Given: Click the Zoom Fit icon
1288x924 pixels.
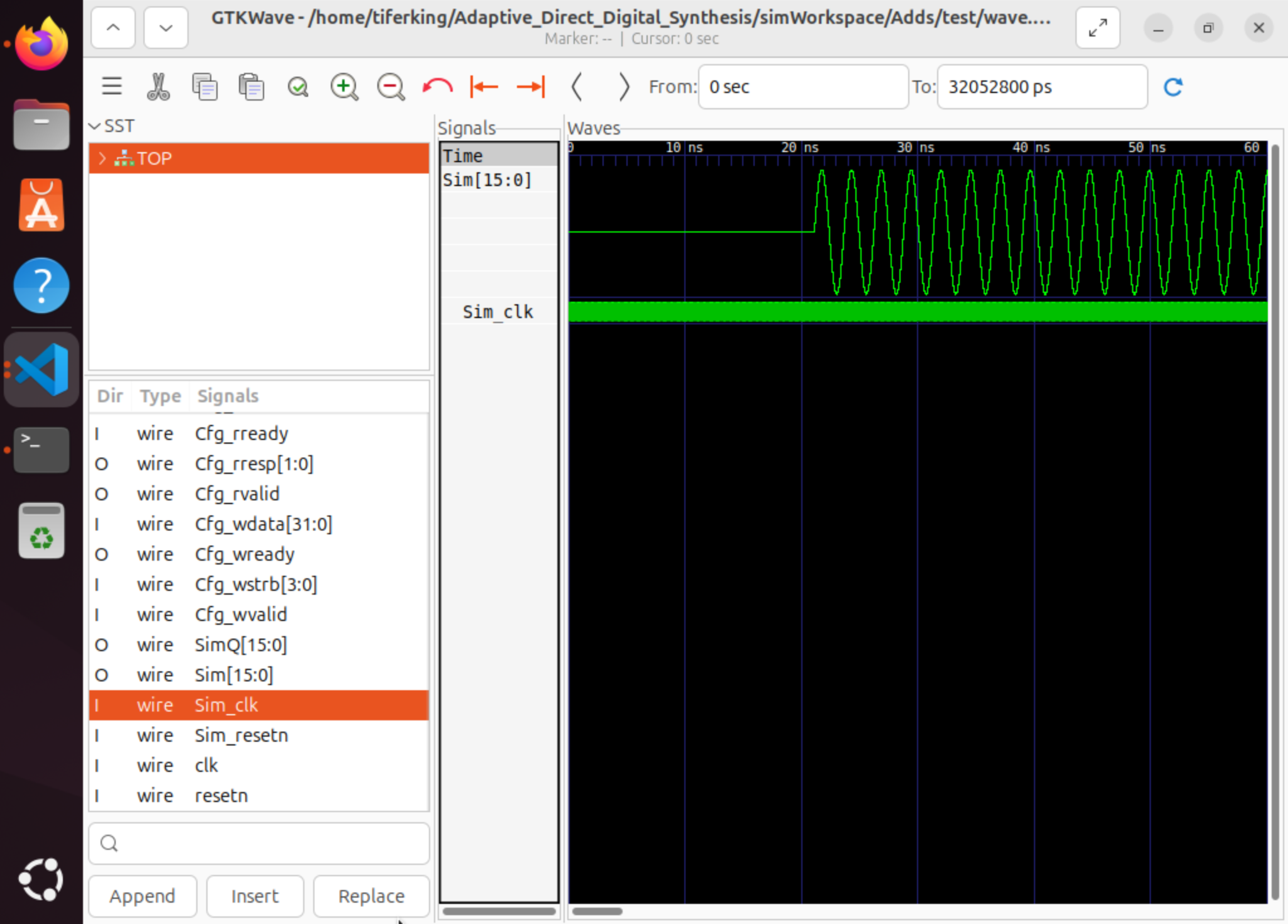Looking at the screenshot, I should (x=298, y=86).
